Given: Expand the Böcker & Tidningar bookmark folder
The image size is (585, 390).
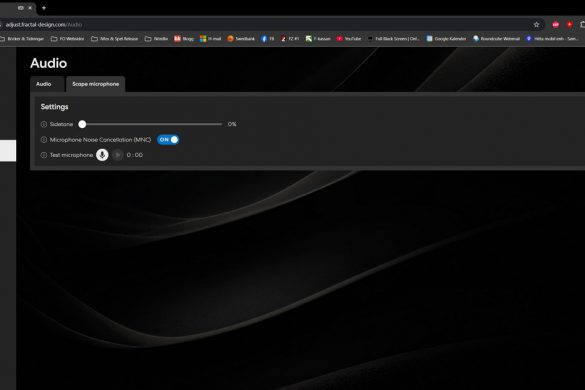Looking at the screenshot, I should click(22, 38).
